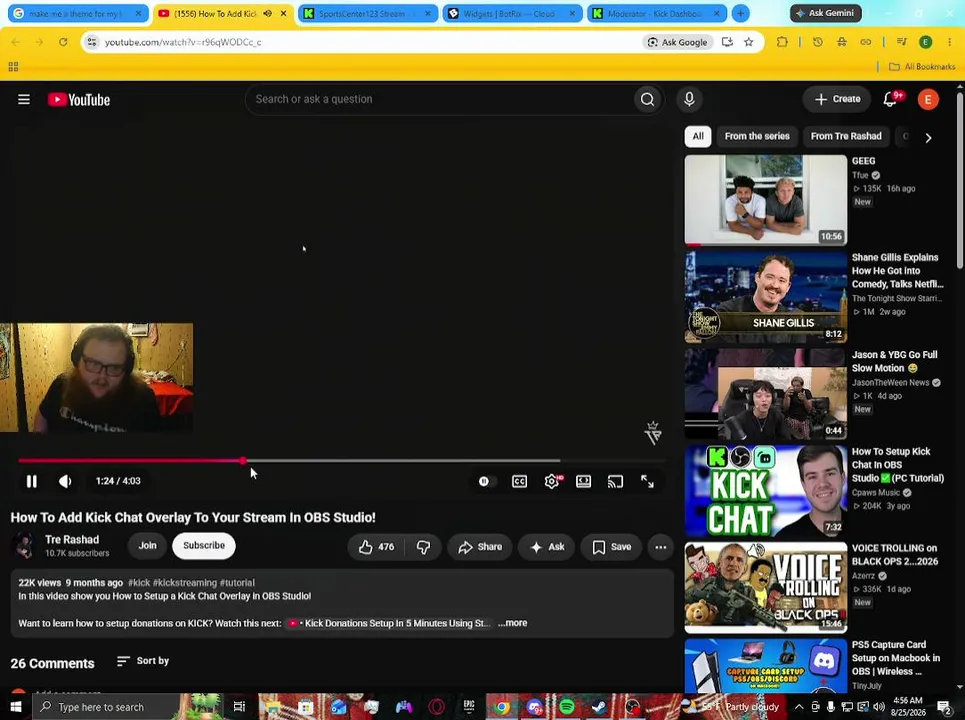Mute the YouTube tab via its speaker icon
Image resolution: width=965 pixels, height=720 pixels.
tap(268, 13)
